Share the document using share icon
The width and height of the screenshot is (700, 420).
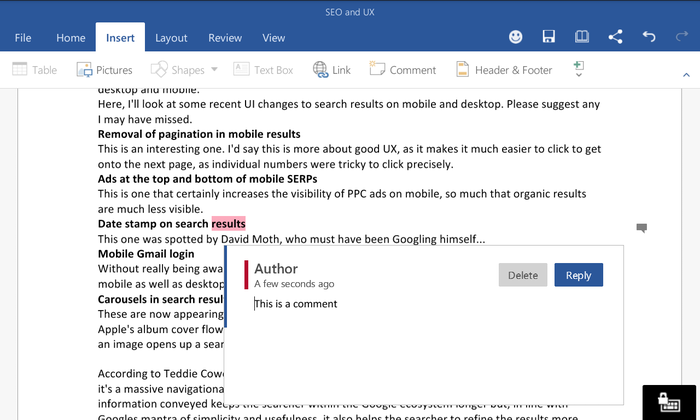(x=615, y=37)
